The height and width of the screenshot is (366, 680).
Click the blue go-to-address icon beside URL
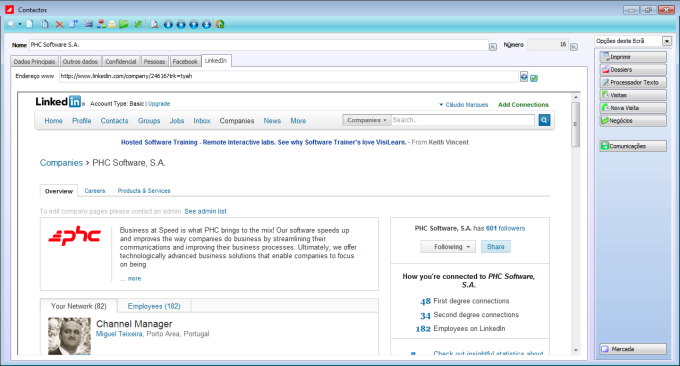(524, 77)
